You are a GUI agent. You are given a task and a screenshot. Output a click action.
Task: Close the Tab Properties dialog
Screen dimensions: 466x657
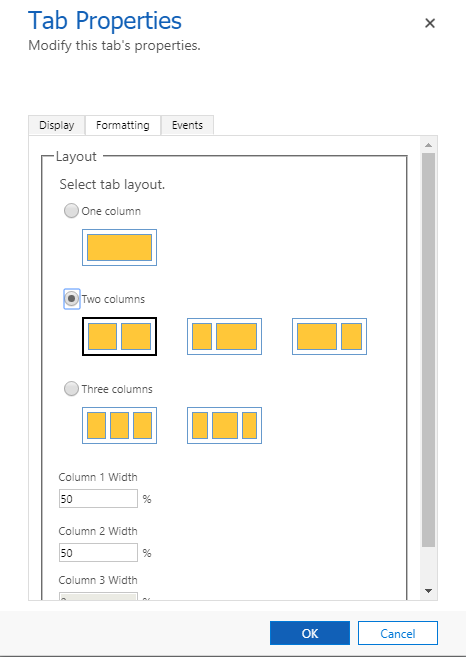[x=430, y=23]
